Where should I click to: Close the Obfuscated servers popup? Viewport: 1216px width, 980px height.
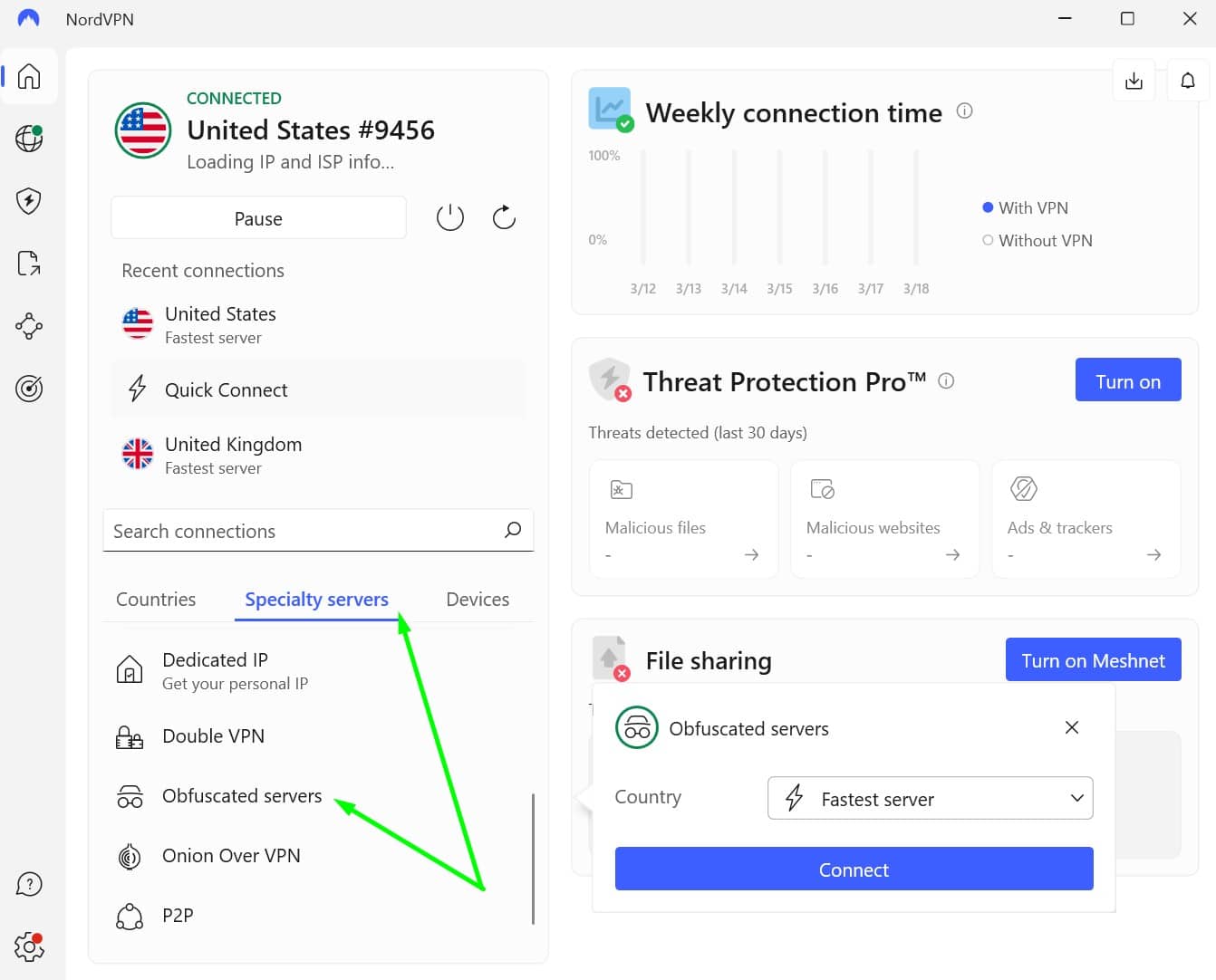pos(1072,727)
